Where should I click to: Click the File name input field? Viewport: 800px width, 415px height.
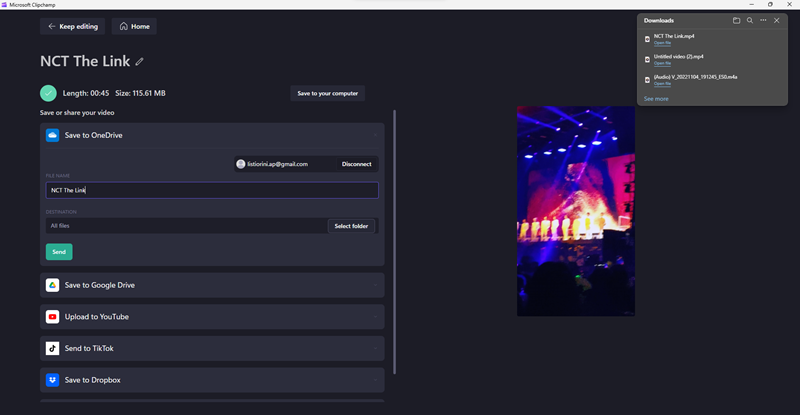pos(212,190)
